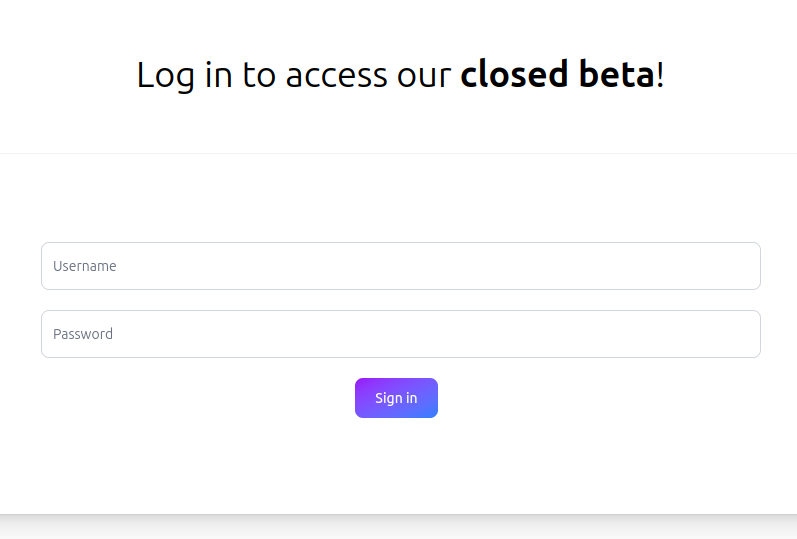797x539 pixels.
Task: Focus the Password text box
Action: pyautogui.click(x=400, y=334)
